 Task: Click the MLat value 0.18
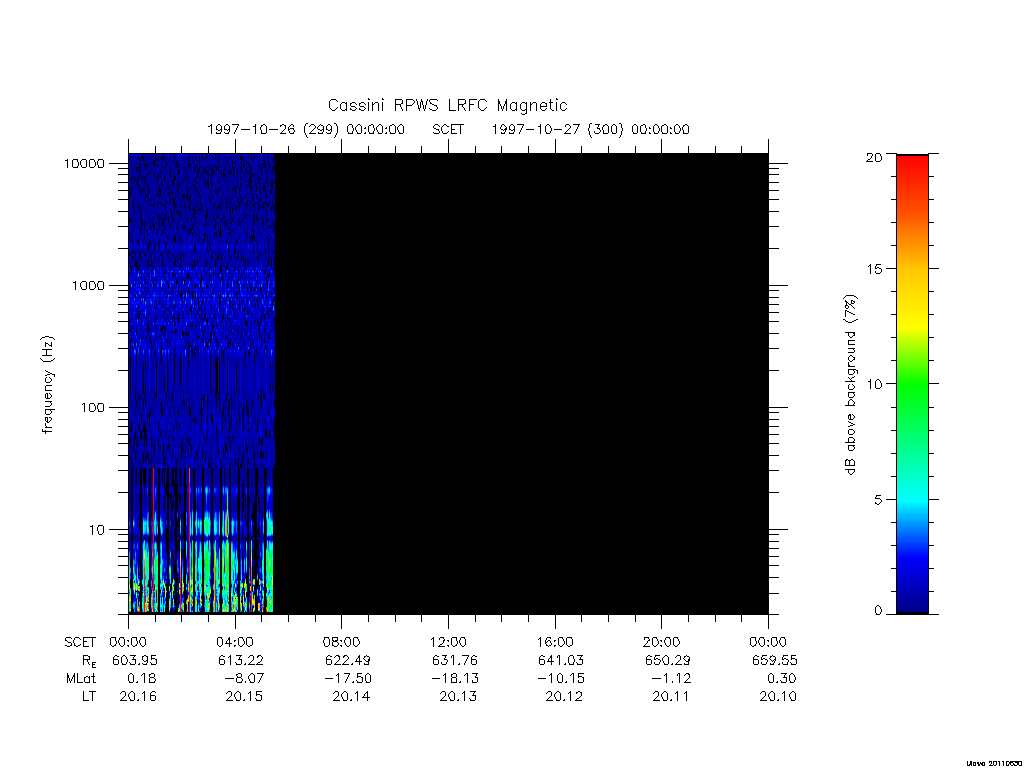(142, 679)
